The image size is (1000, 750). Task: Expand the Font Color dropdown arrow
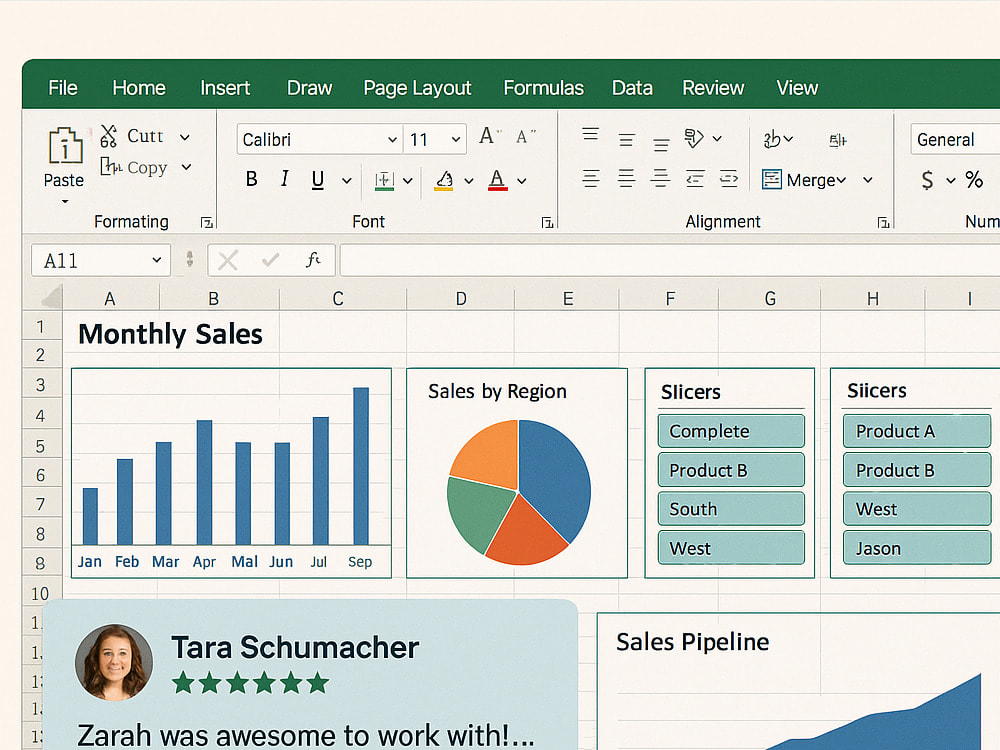(x=522, y=181)
